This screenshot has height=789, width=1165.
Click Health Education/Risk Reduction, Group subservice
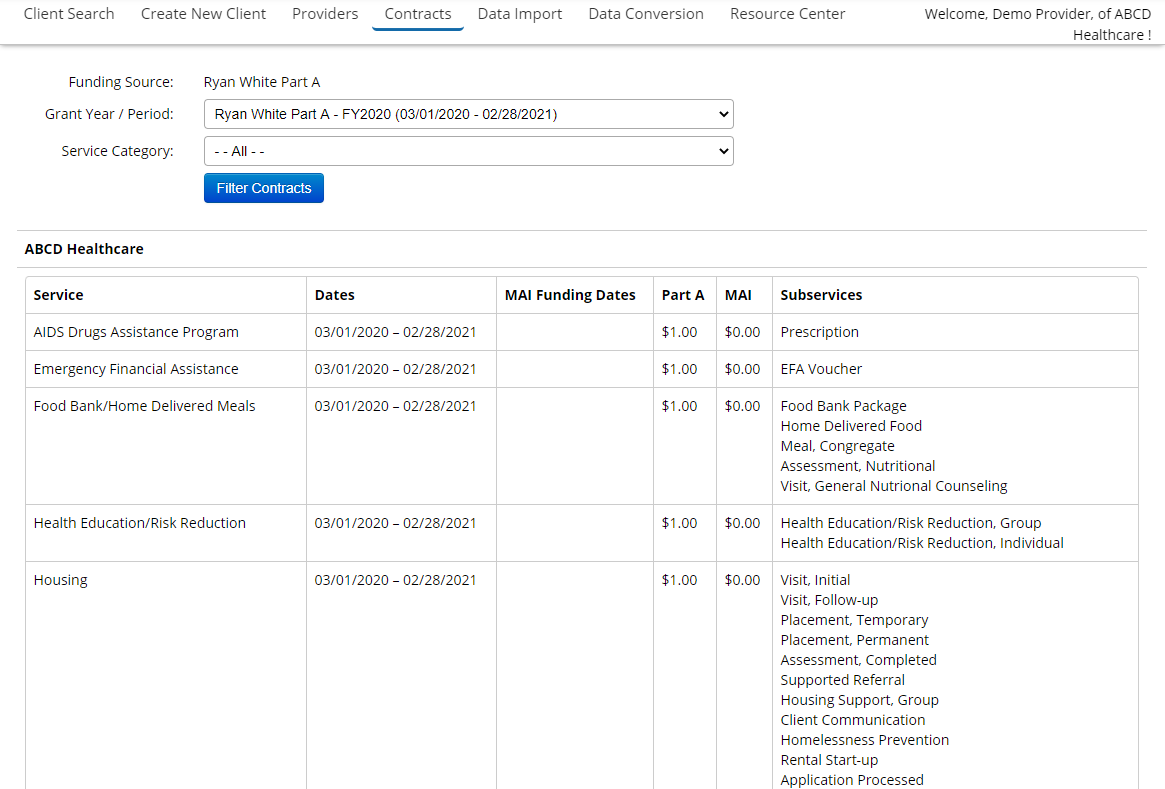pyautogui.click(x=911, y=523)
